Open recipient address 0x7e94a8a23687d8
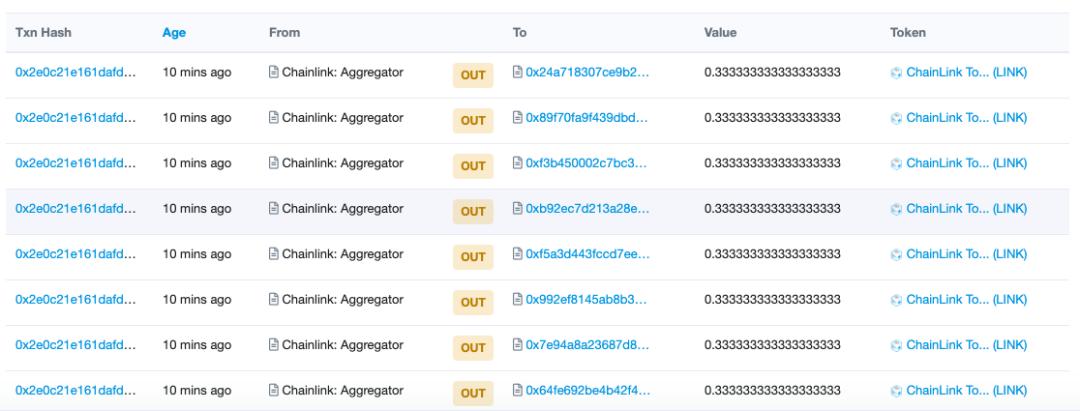 tap(588, 344)
